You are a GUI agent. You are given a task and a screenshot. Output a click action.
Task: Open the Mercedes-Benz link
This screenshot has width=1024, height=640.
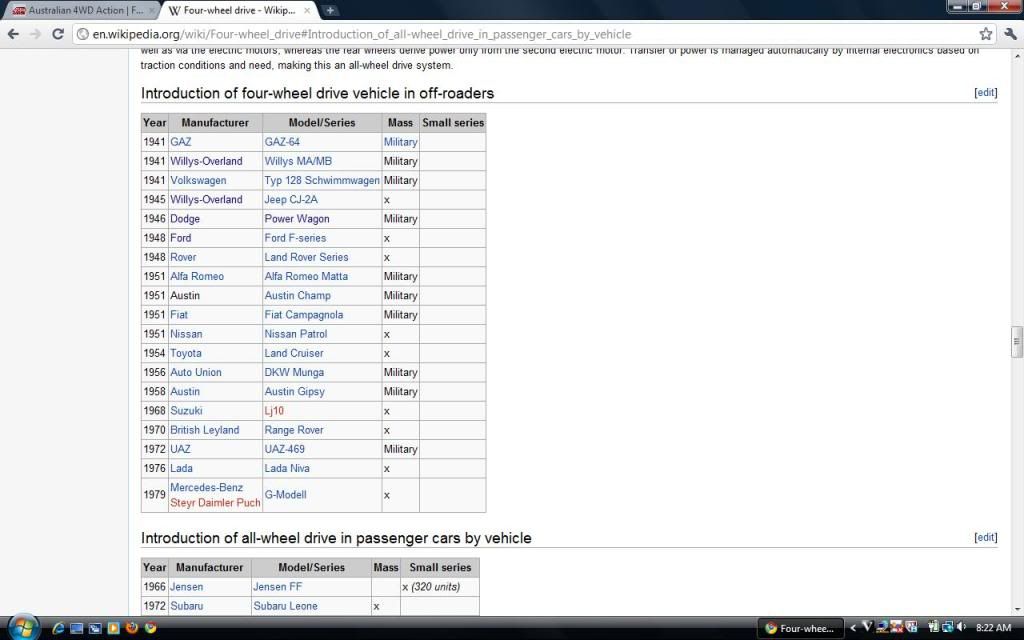206,487
